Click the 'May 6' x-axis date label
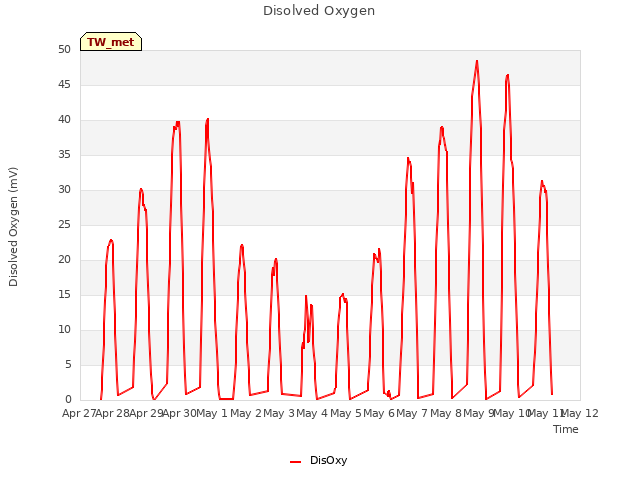The image size is (640, 480). [x=379, y=413]
